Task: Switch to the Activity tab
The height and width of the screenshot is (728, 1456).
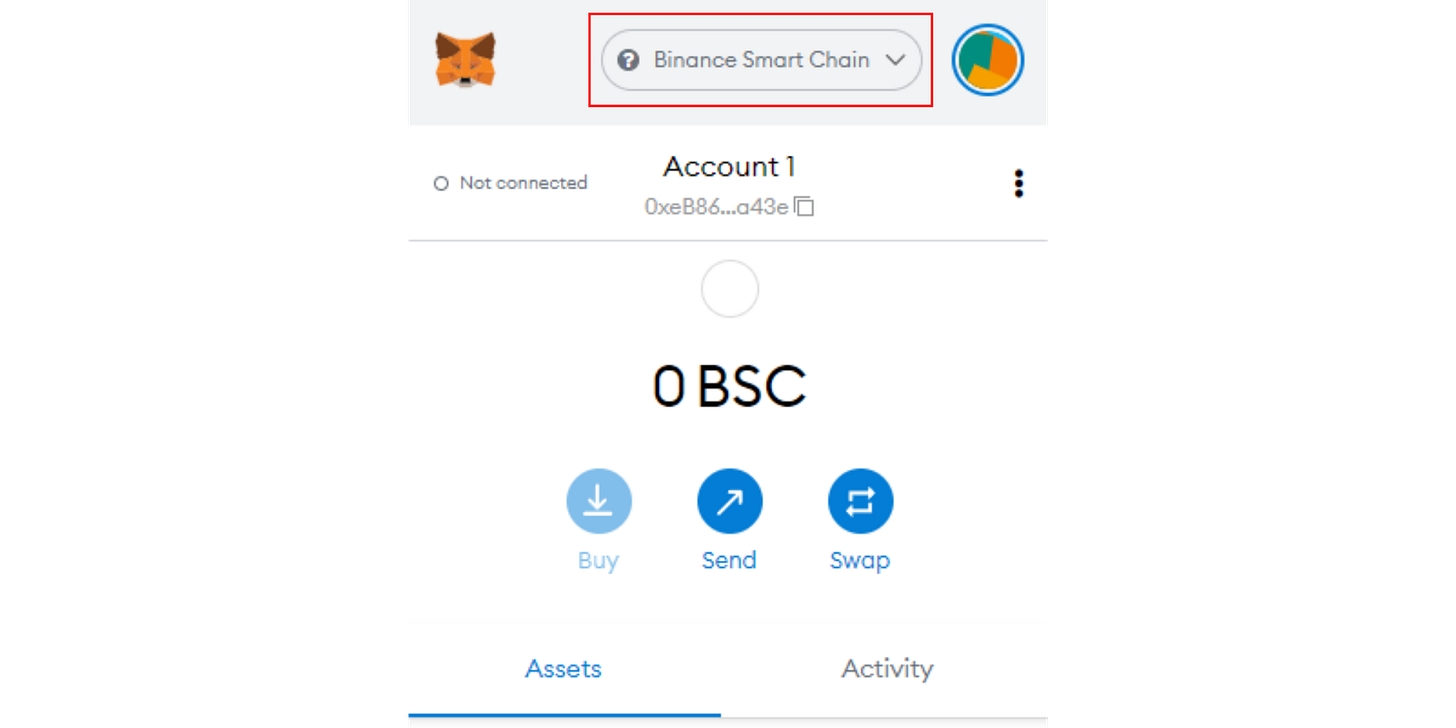Action: click(887, 669)
